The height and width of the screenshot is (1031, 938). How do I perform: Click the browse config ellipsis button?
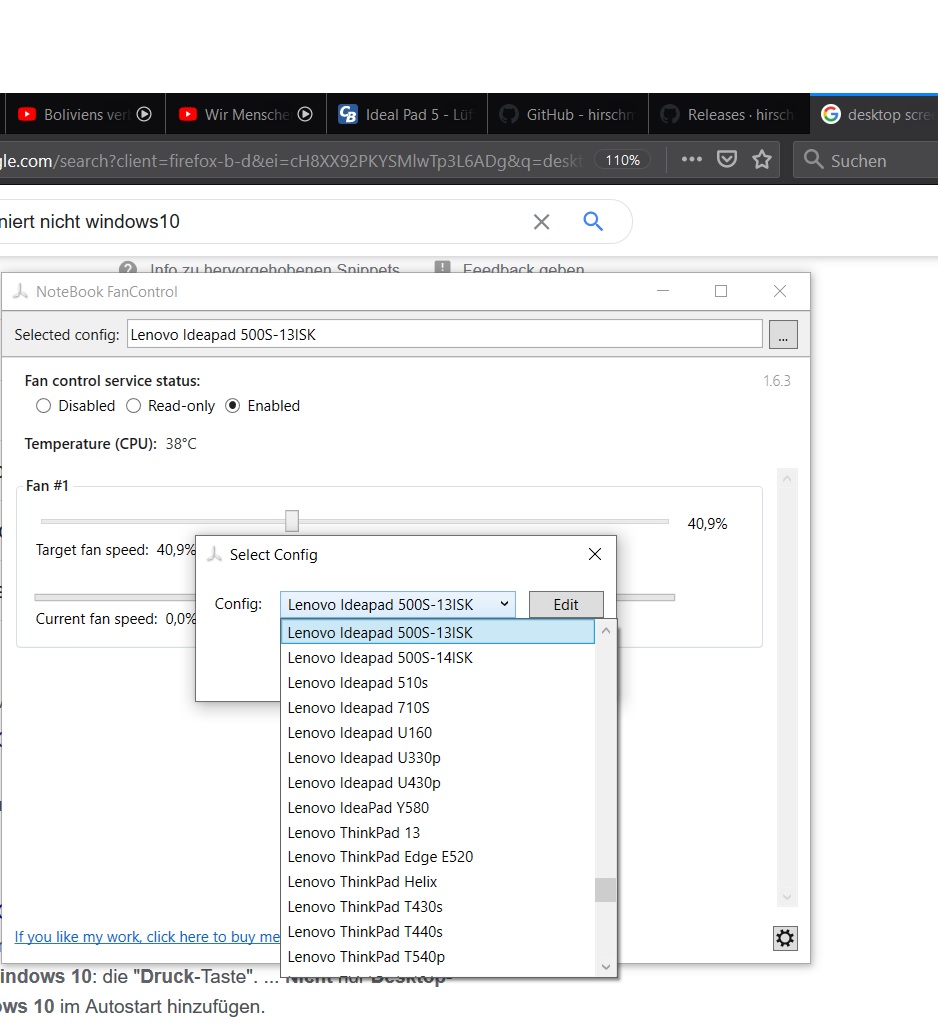[x=782, y=335]
